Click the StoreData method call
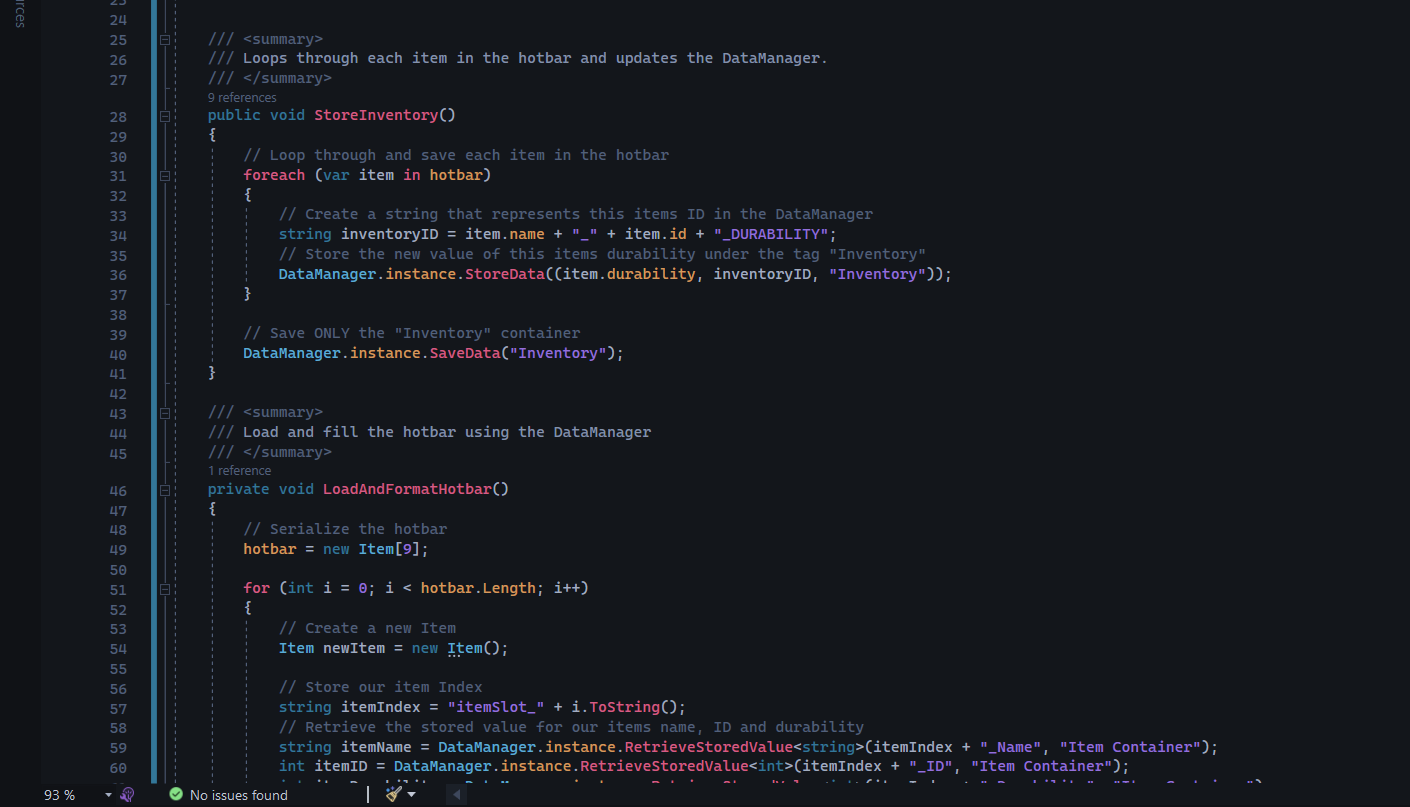 [x=505, y=274]
